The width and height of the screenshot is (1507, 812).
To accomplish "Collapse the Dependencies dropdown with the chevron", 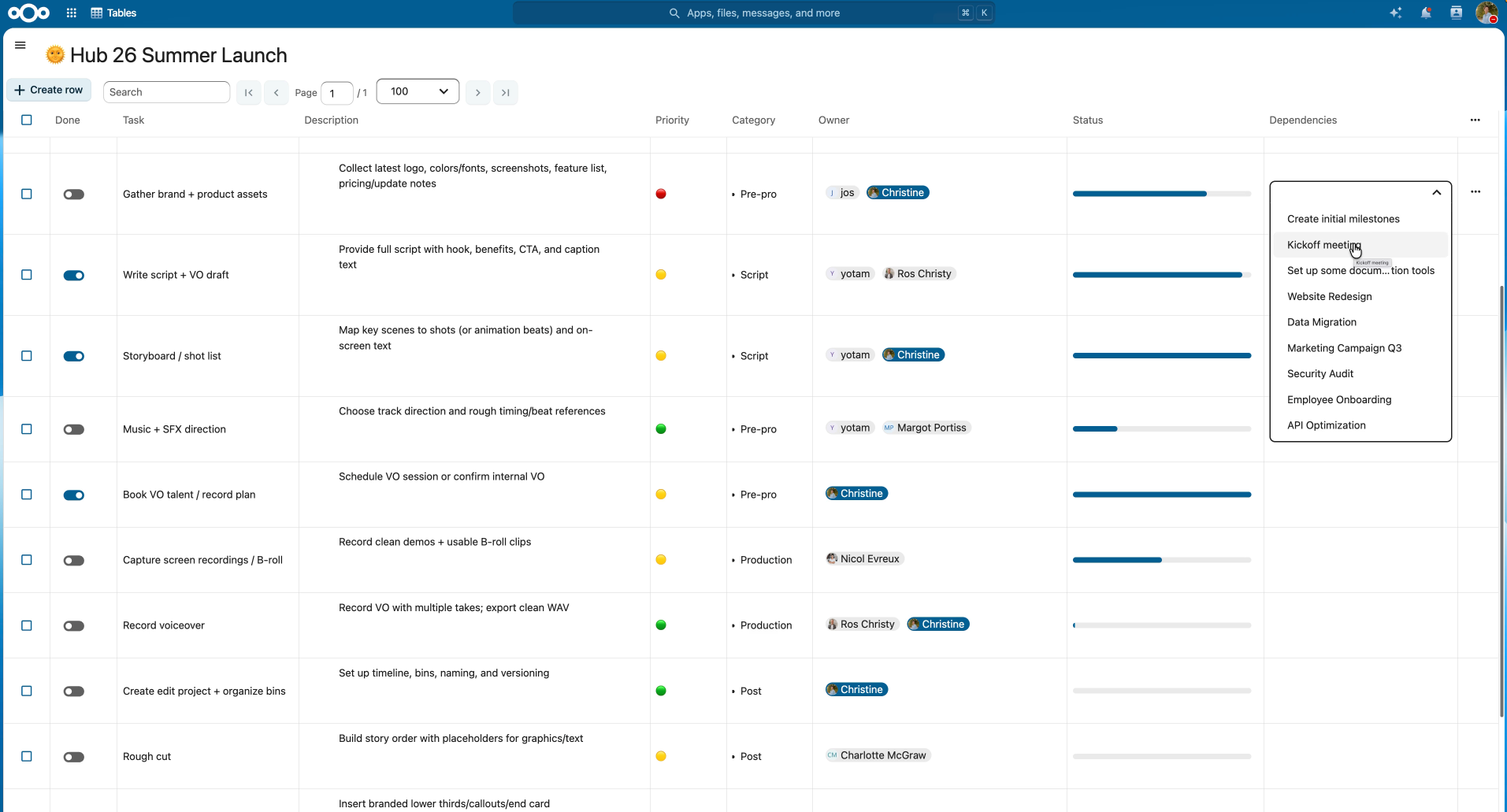I will pyautogui.click(x=1437, y=192).
